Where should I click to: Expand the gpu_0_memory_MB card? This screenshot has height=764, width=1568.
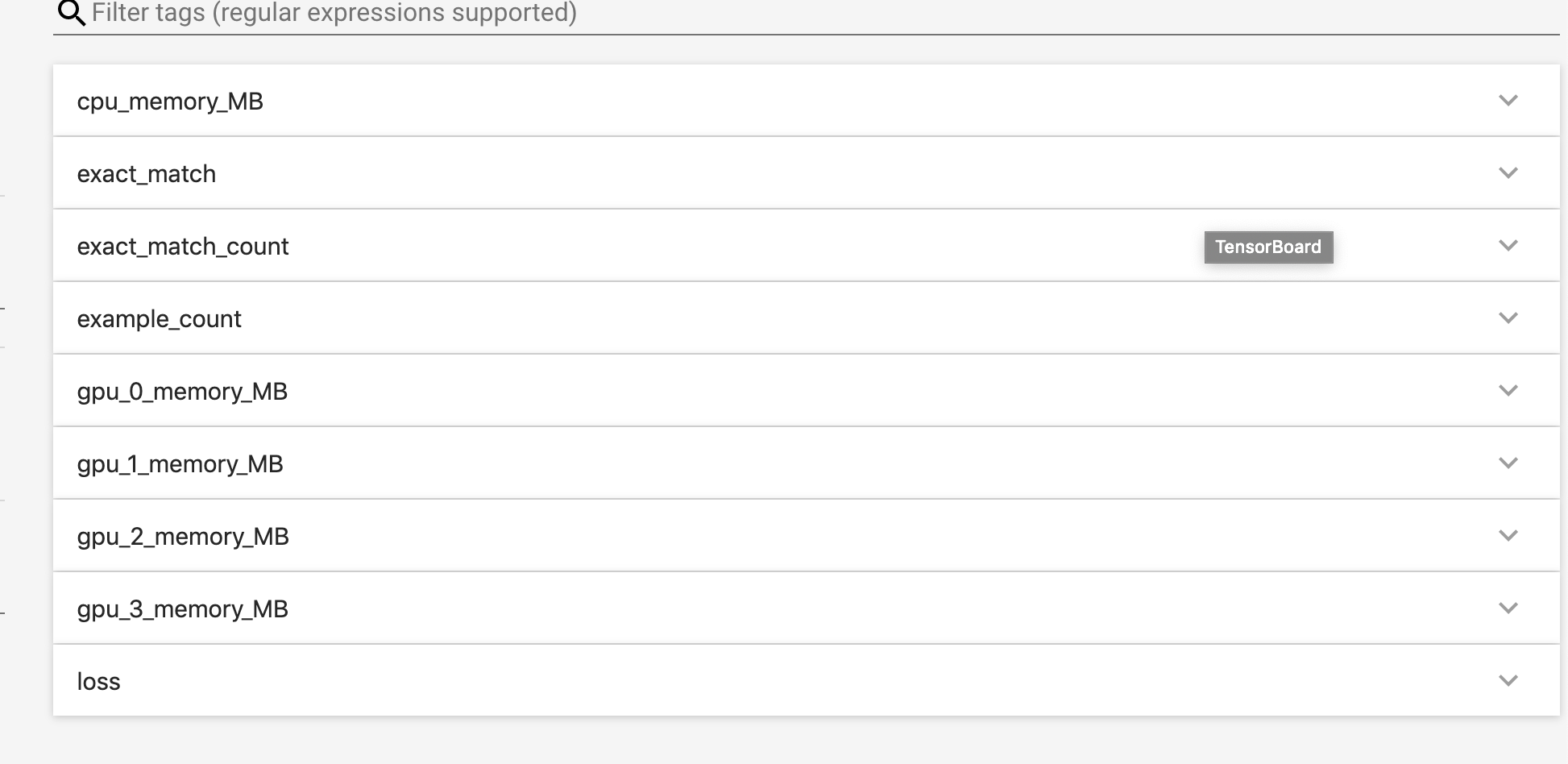1508,390
